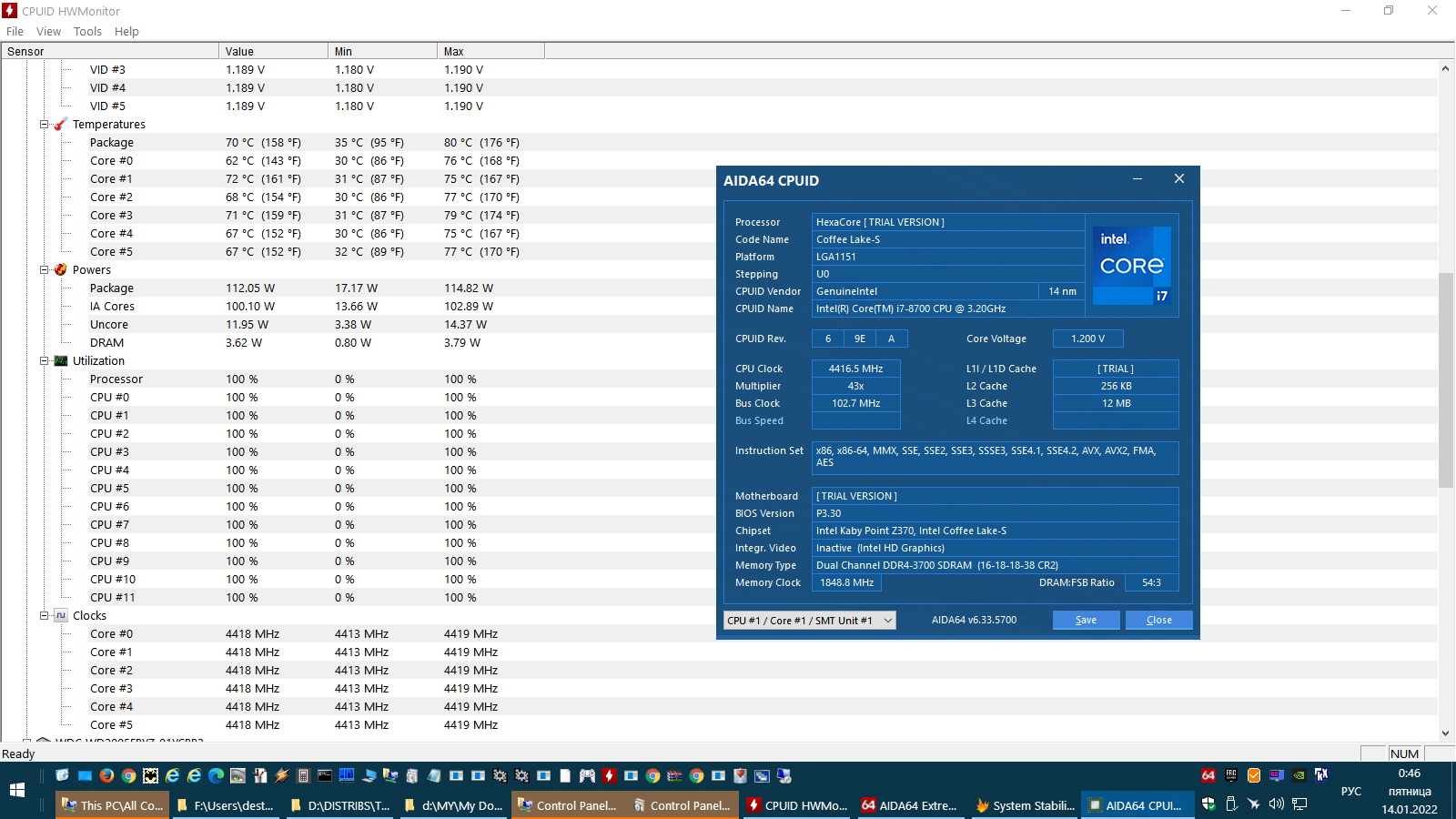Collapse the Clocks tree node

44,616
